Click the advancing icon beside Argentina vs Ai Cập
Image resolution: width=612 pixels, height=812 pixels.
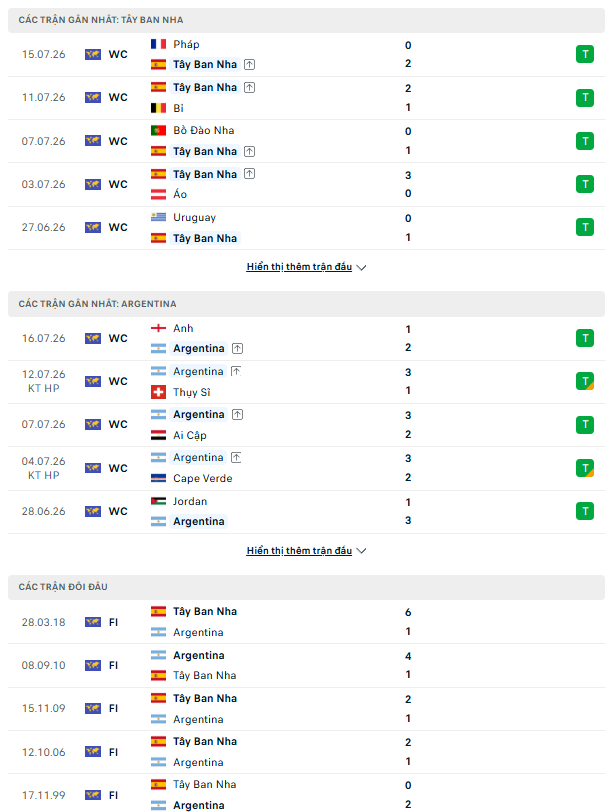237,415
